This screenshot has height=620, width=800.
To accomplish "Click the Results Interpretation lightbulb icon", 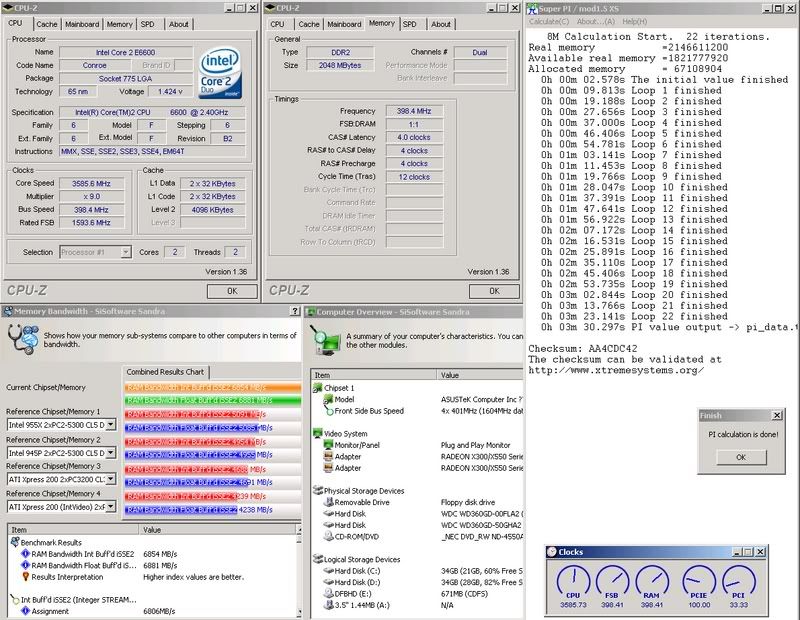I will tap(26, 577).
